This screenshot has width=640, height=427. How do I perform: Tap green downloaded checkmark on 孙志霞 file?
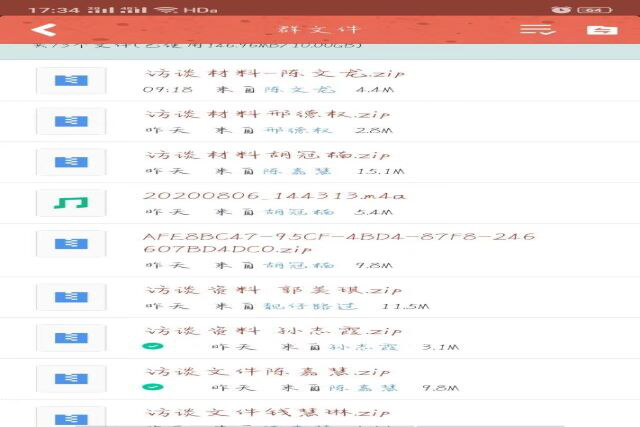[152, 347]
